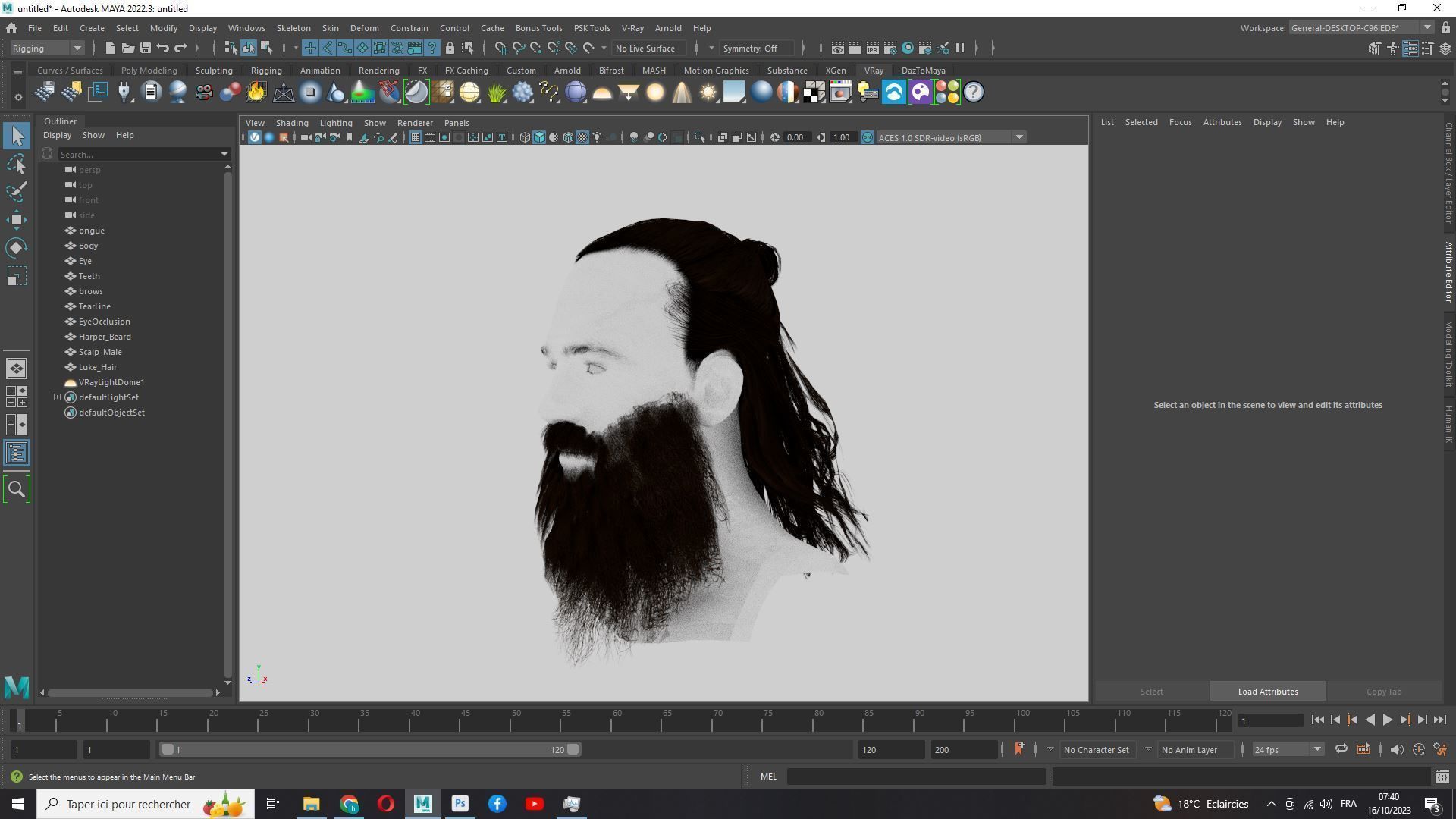
Task: Select Harper_Beard in the Outliner
Action: 105,337
